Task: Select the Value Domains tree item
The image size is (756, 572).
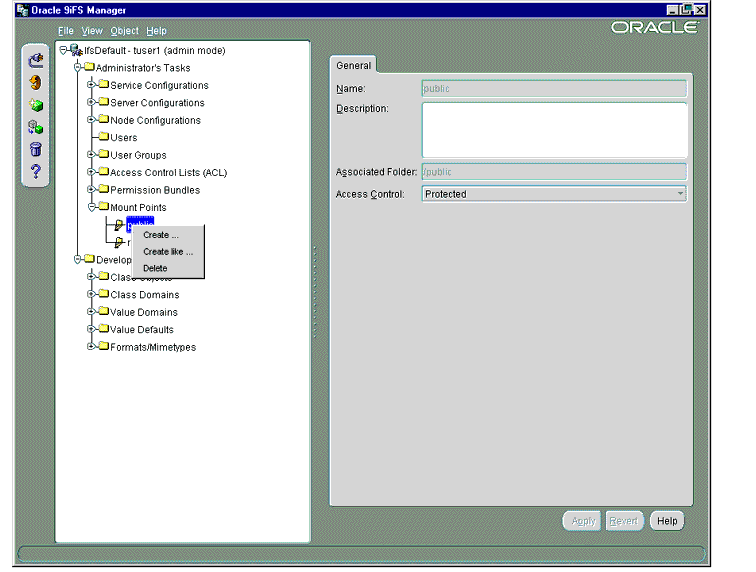Action: (x=144, y=312)
